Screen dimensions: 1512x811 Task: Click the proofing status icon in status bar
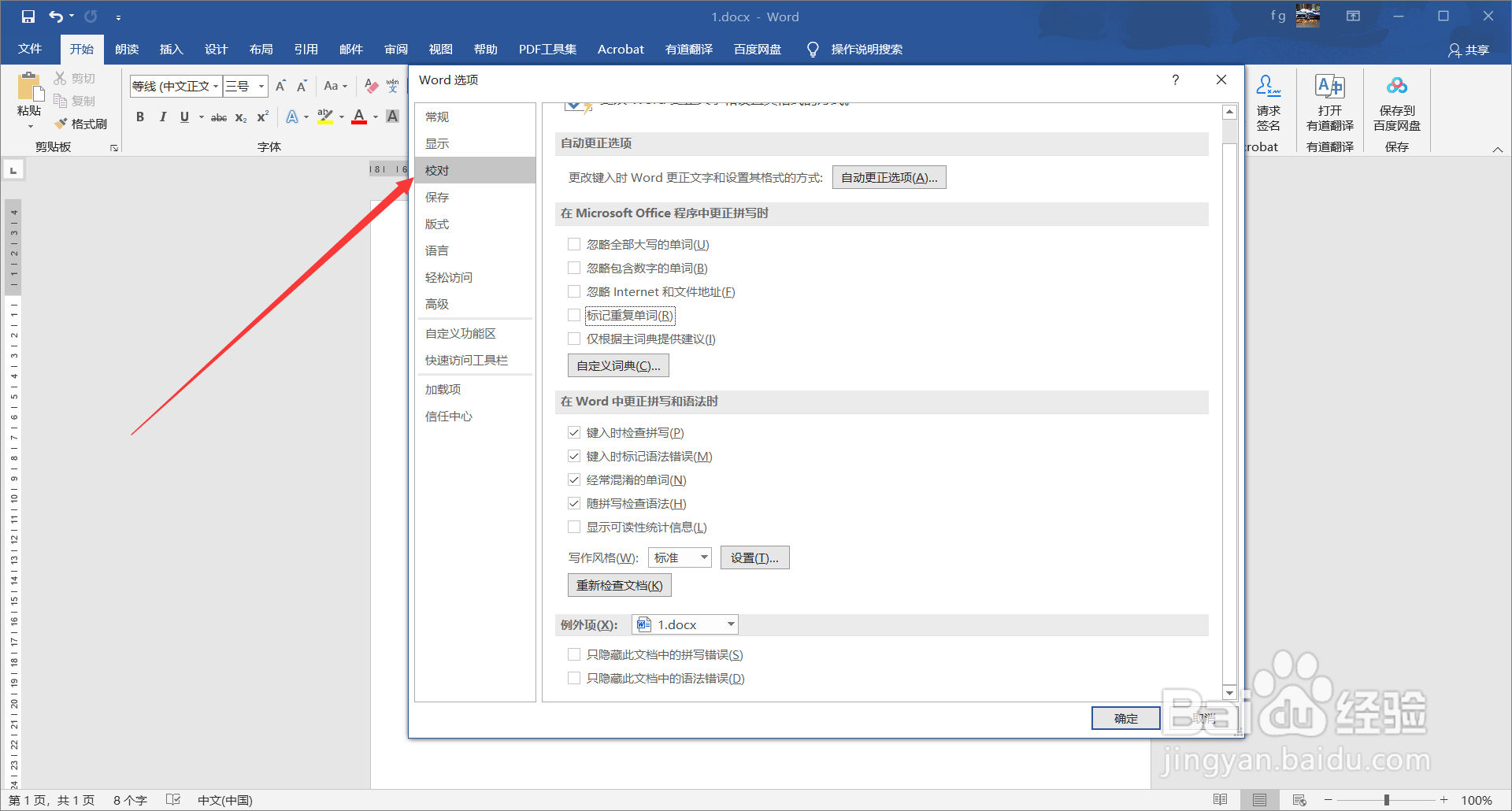click(x=173, y=800)
